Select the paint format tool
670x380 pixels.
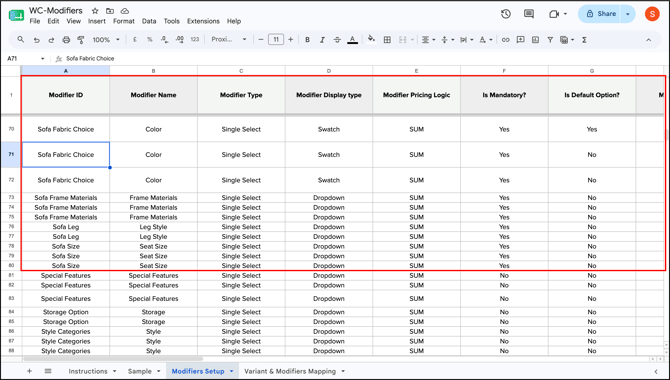pyautogui.click(x=80, y=40)
